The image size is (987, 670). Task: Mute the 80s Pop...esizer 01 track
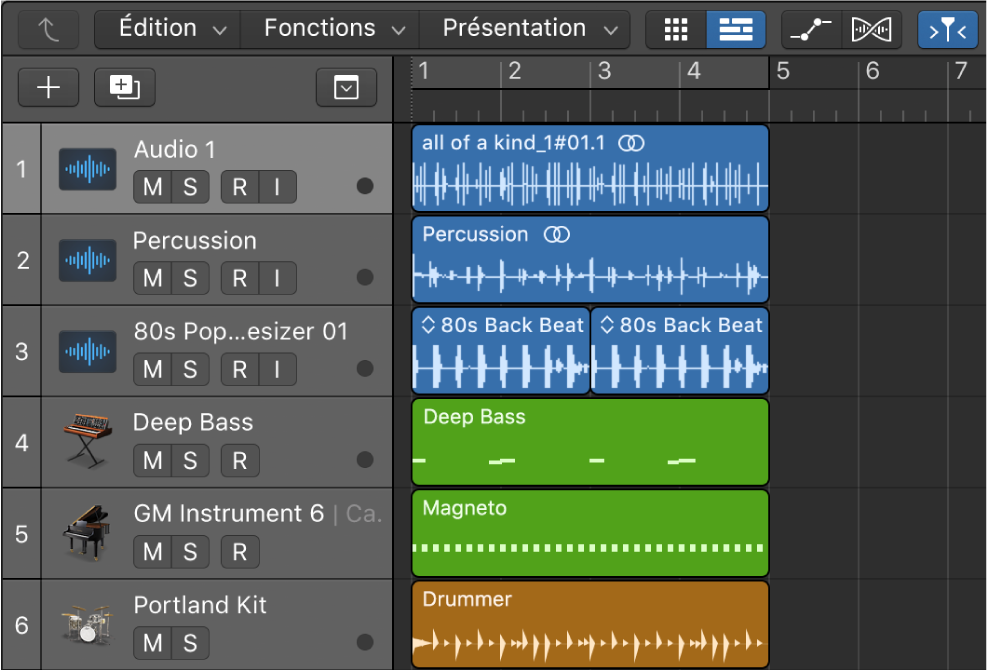(152, 370)
